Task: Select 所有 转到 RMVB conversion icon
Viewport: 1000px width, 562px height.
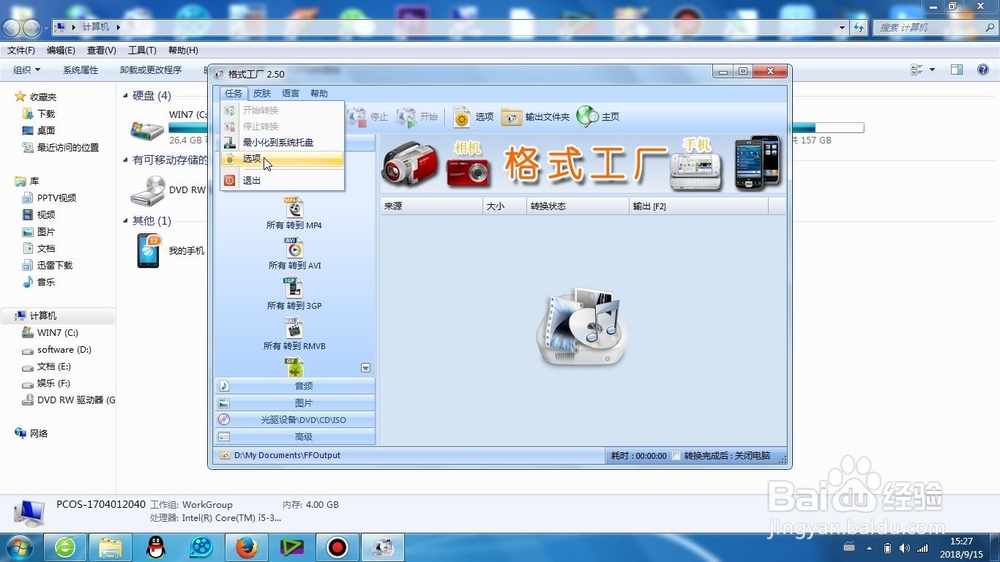Action: click(294, 334)
